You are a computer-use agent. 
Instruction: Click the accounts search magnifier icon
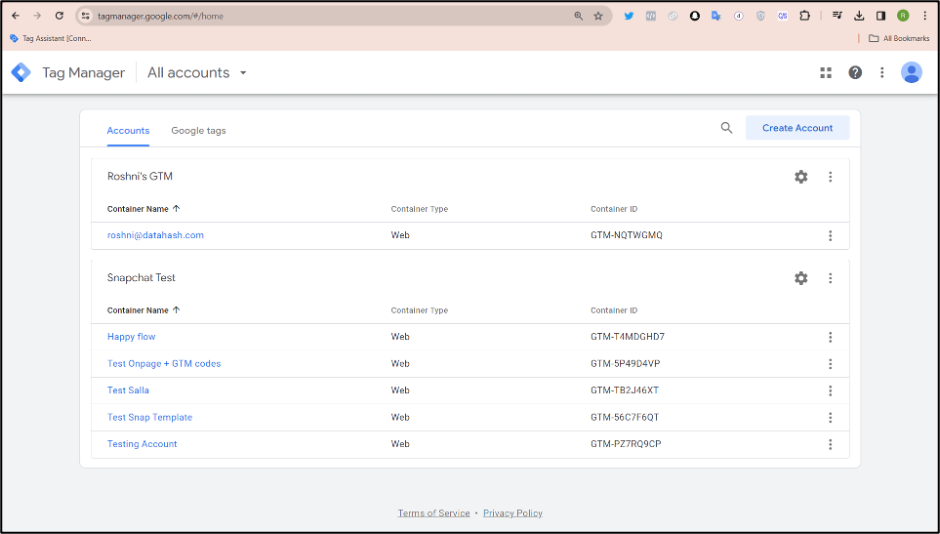(726, 128)
